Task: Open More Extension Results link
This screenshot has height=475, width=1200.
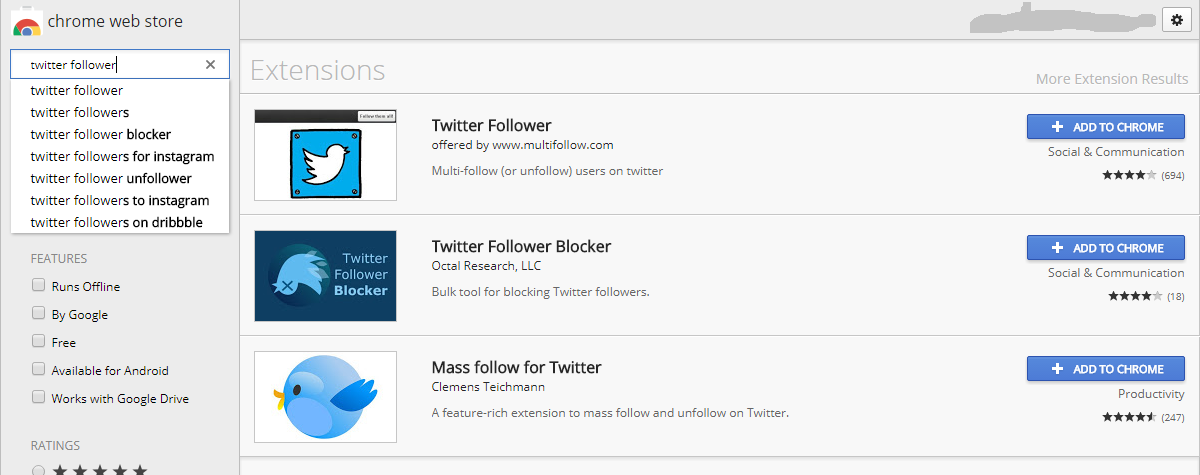Action: pyautogui.click(x=1111, y=79)
